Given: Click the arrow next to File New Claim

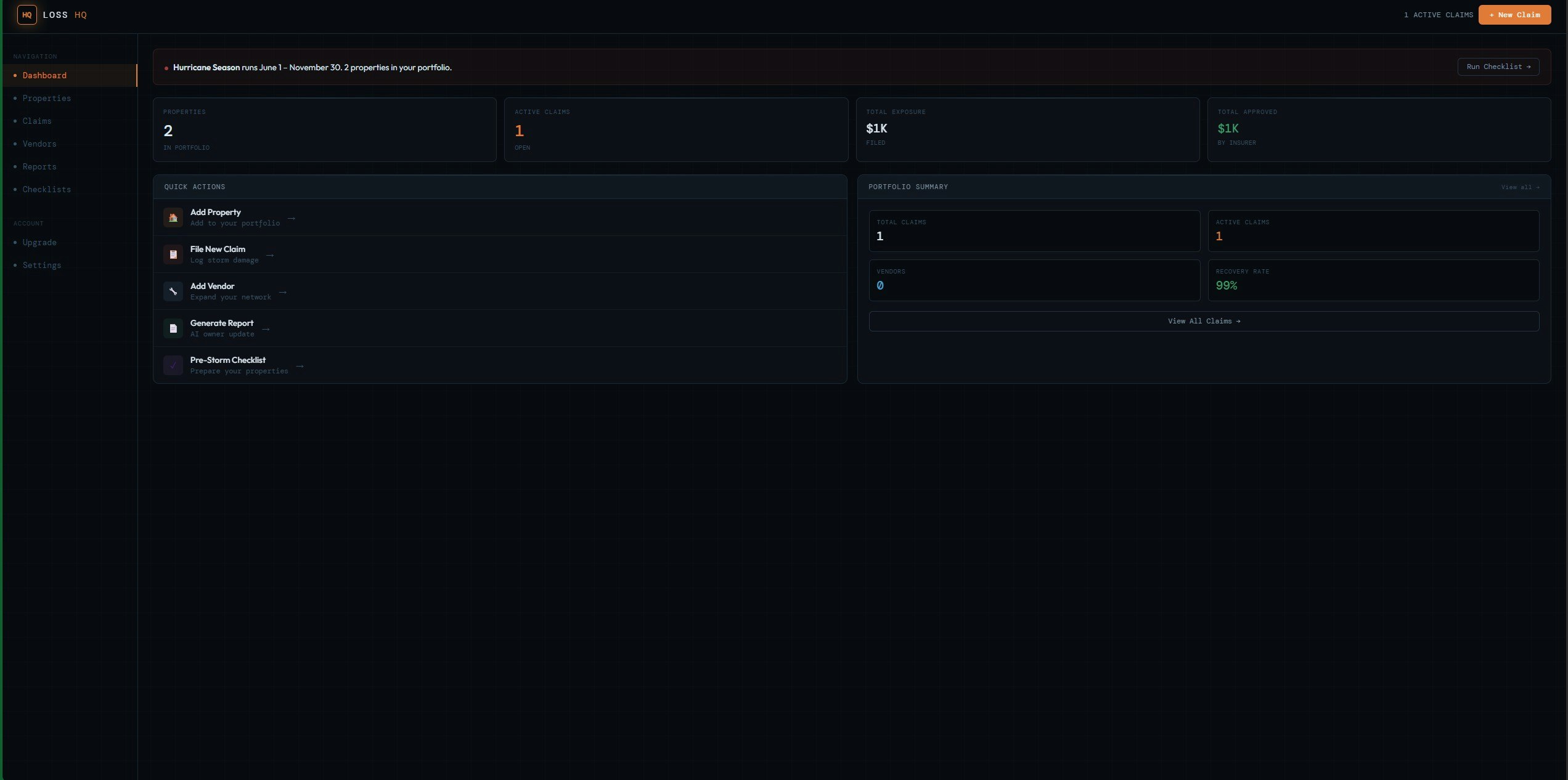Looking at the screenshot, I should click(x=270, y=255).
